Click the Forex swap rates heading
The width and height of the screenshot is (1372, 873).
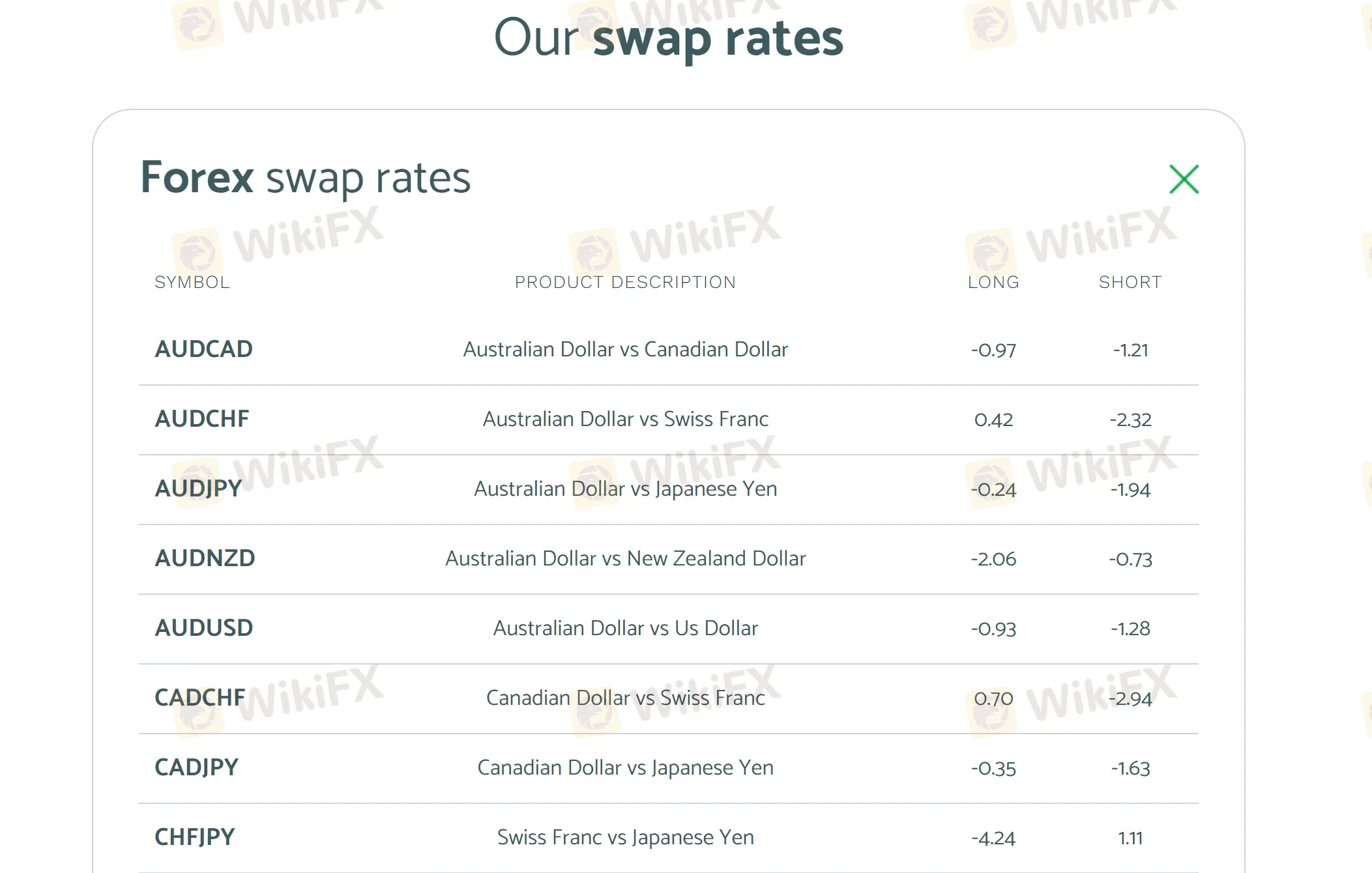(x=305, y=177)
